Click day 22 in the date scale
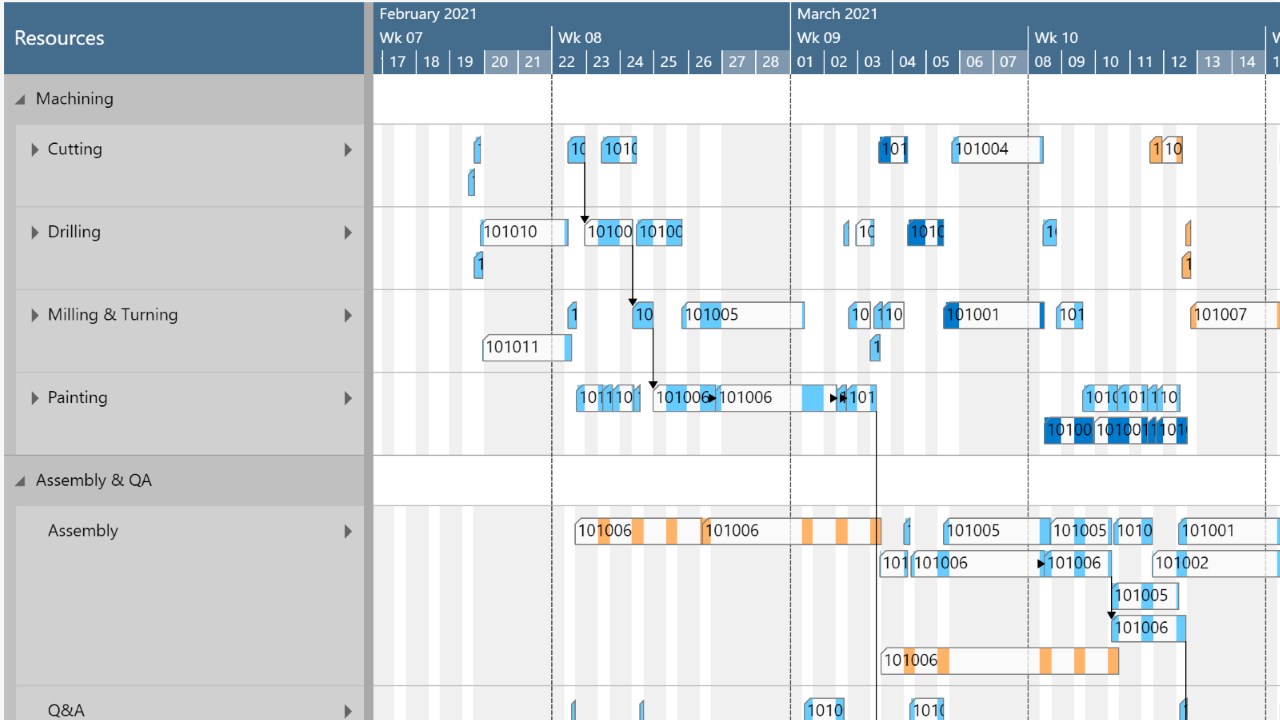This screenshot has height=720, width=1280. click(567, 62)
